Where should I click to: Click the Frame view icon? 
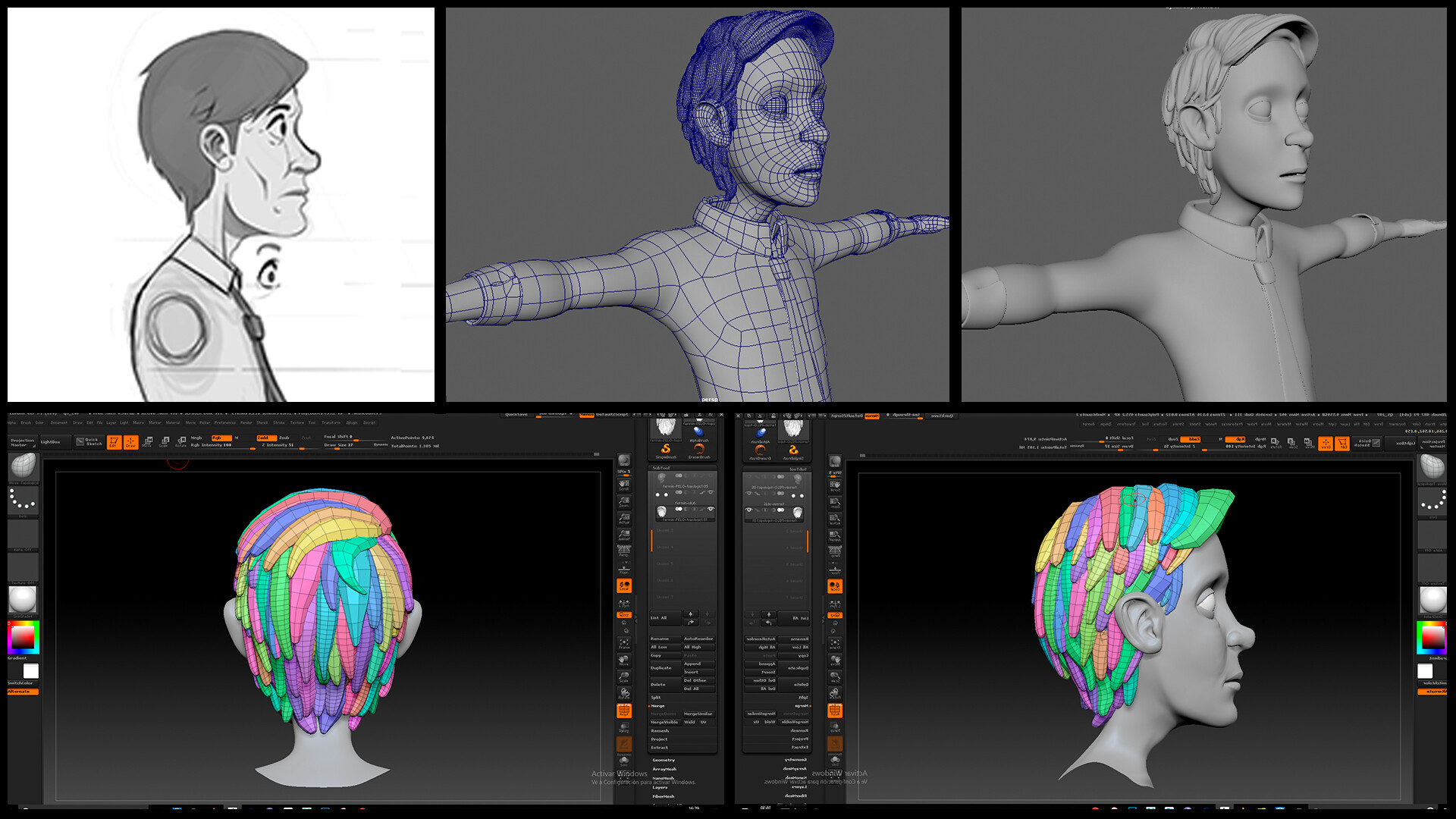click(624, 643)
